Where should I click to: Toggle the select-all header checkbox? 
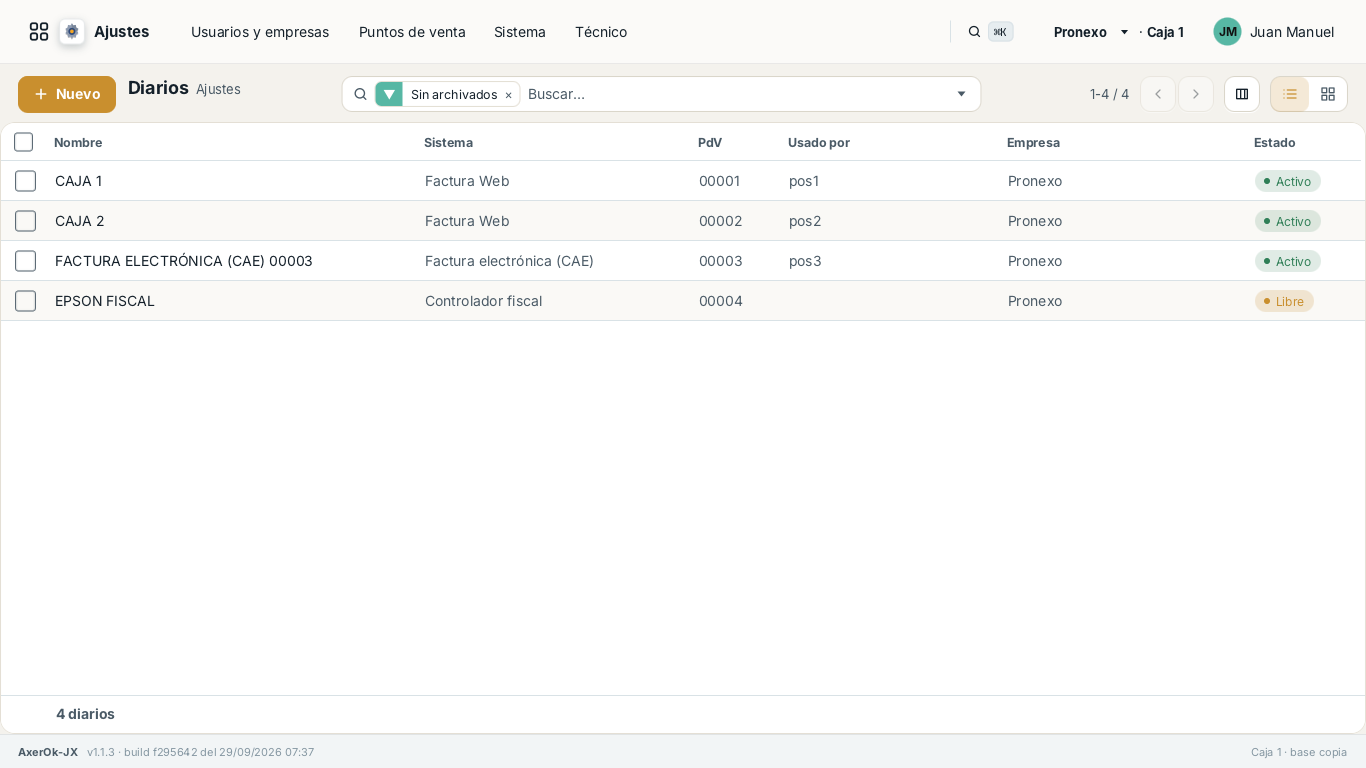pyautogui.click(x=24, y=142)
